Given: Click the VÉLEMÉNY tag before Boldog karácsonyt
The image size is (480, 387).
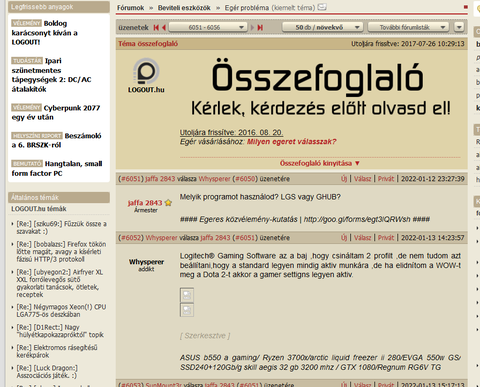Looking at the screenshot, I should pos(27,23).
